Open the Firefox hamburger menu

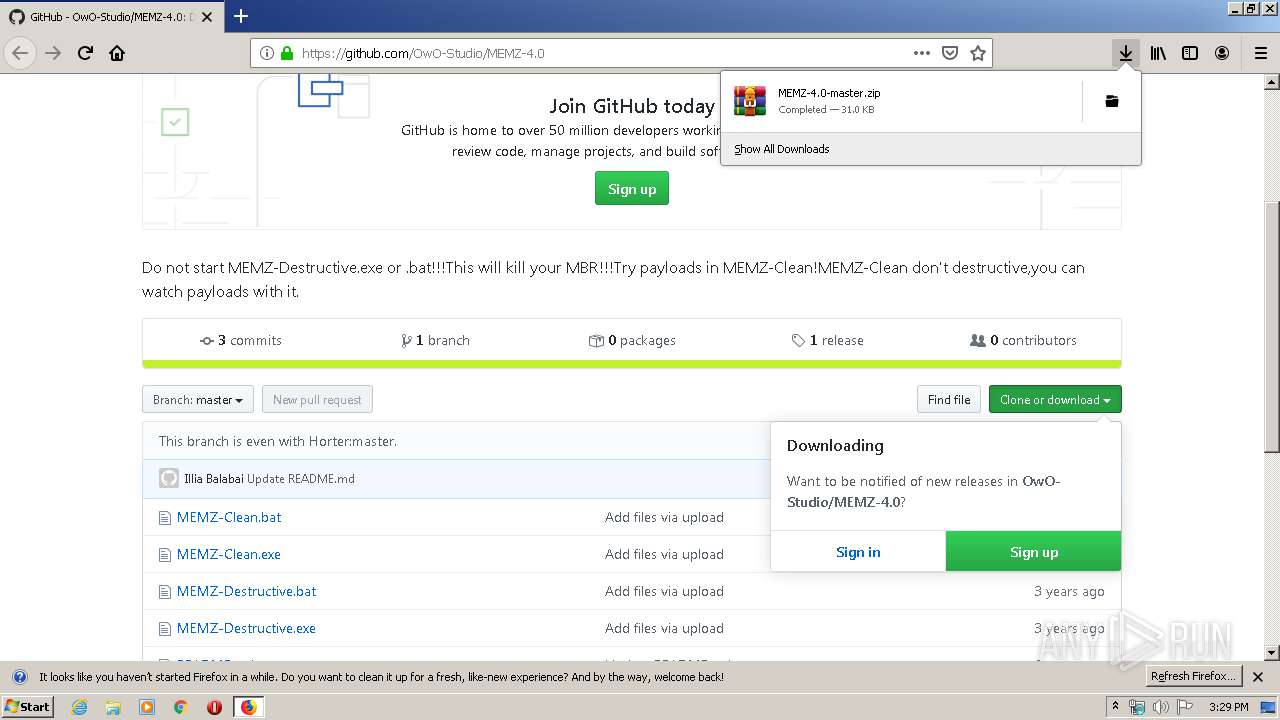(1260, 53)
